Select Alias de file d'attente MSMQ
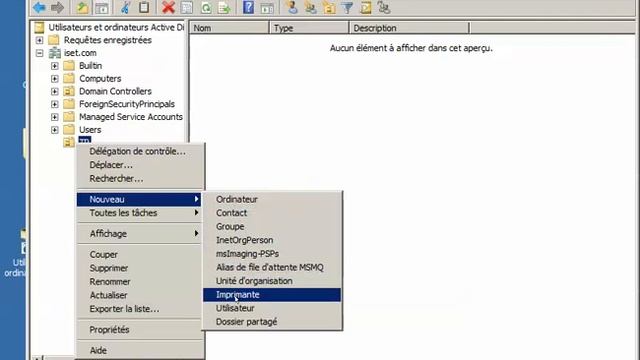Screen dimensions: 640x360 tap(272, 267)
